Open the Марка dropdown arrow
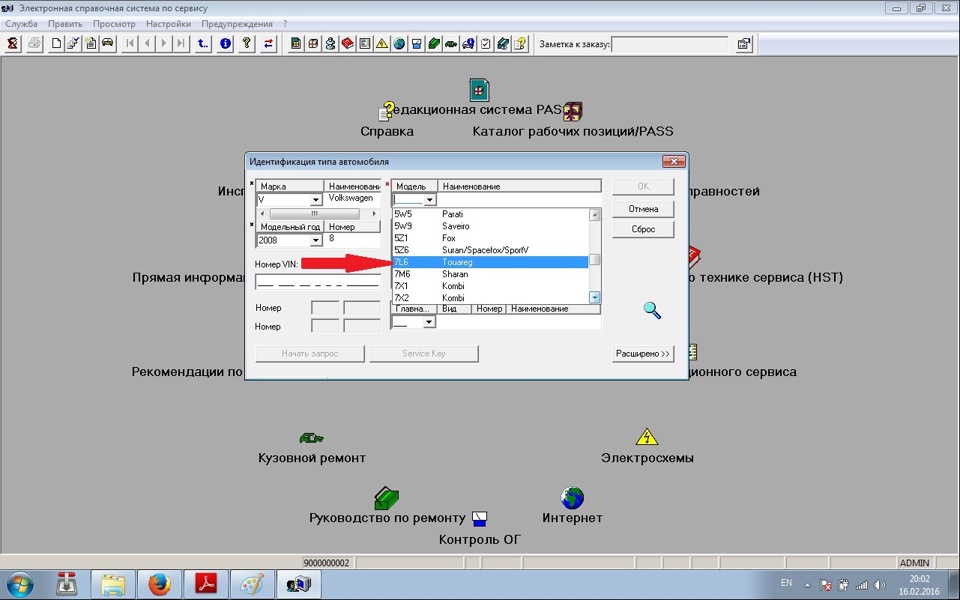Image resolution: width=960 pixels, height=600 pixels. point(315,200)
